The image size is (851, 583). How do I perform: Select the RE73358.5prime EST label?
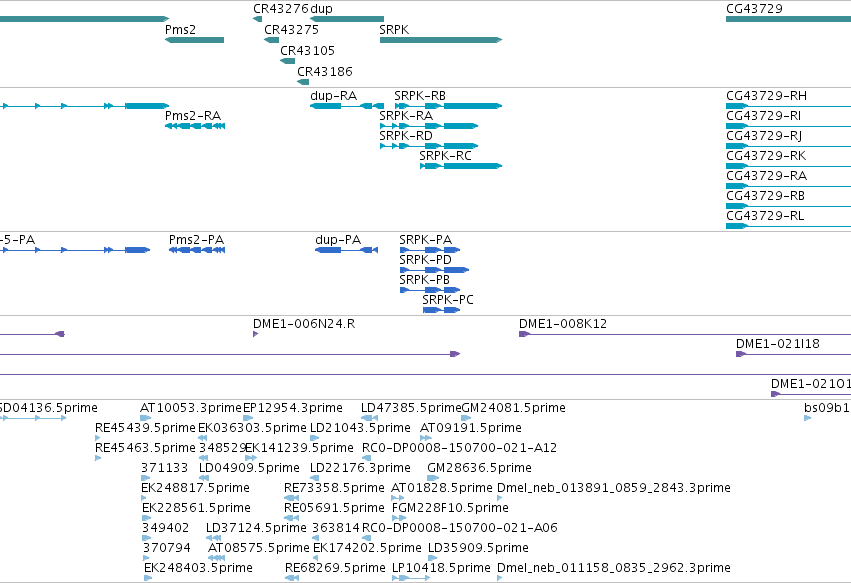click(334, 489)
